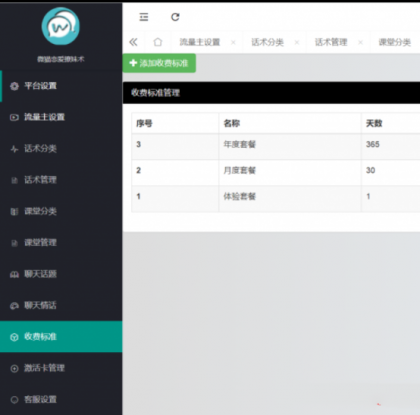420x415 pixels.
Task: Click the icon beside 聊天话题
Action: (14, 274)
